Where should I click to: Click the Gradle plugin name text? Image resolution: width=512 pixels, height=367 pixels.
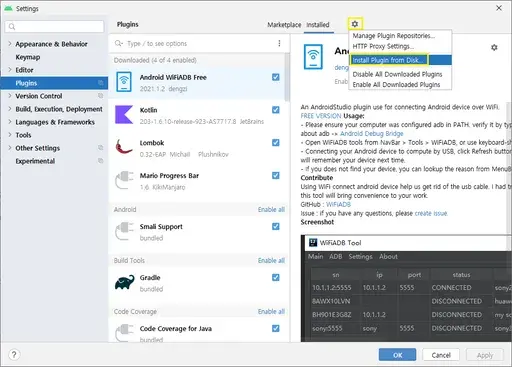[150, 277]
